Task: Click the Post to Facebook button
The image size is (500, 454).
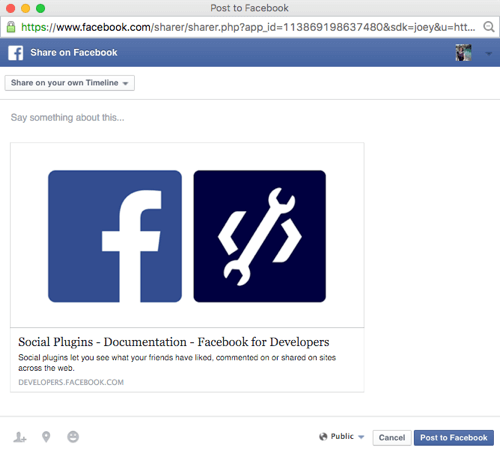Action: (x=454, y=438)
